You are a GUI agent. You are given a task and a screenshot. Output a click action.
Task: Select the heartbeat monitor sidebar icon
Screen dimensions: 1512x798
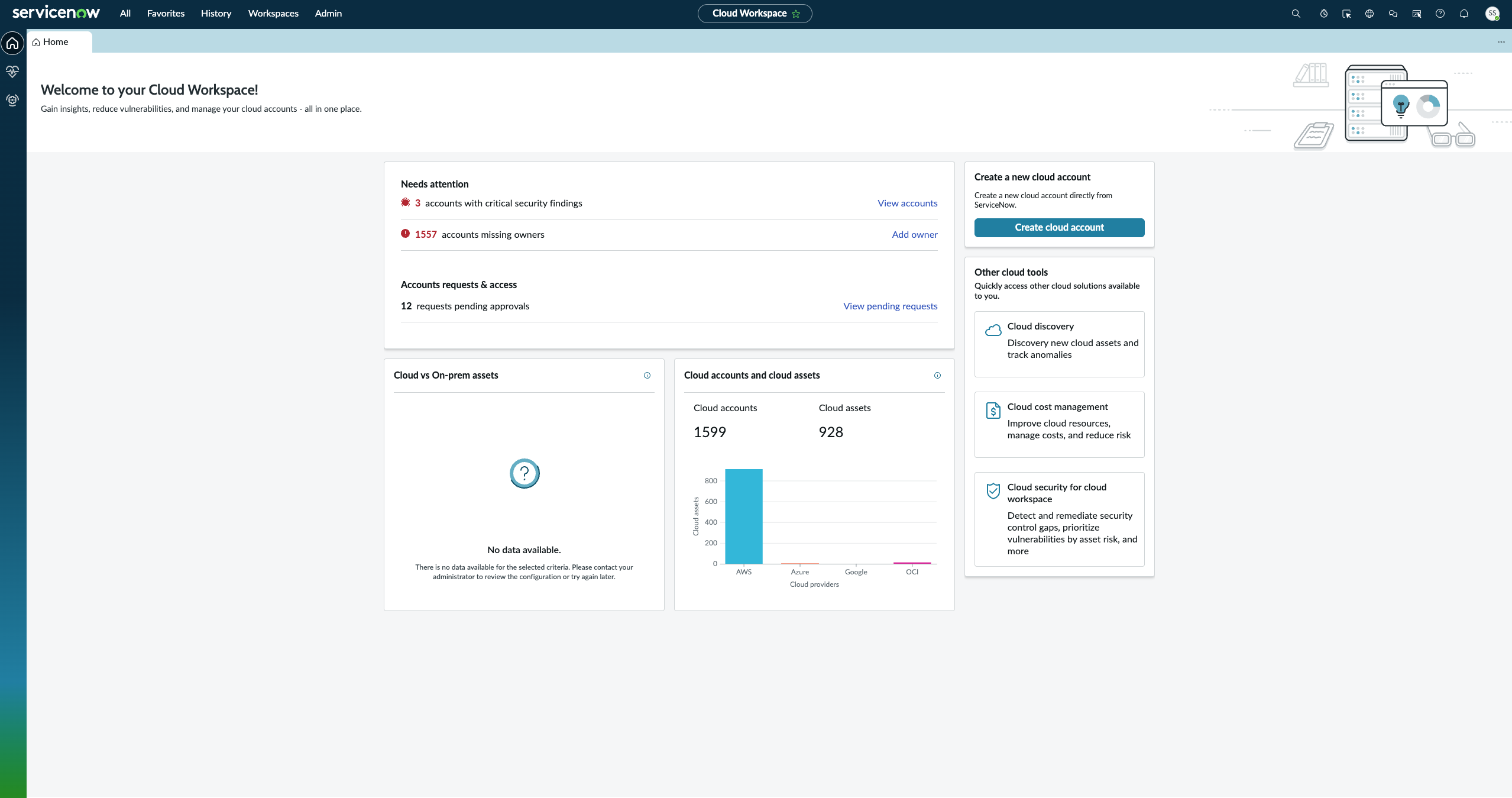(x=12, y=72)
